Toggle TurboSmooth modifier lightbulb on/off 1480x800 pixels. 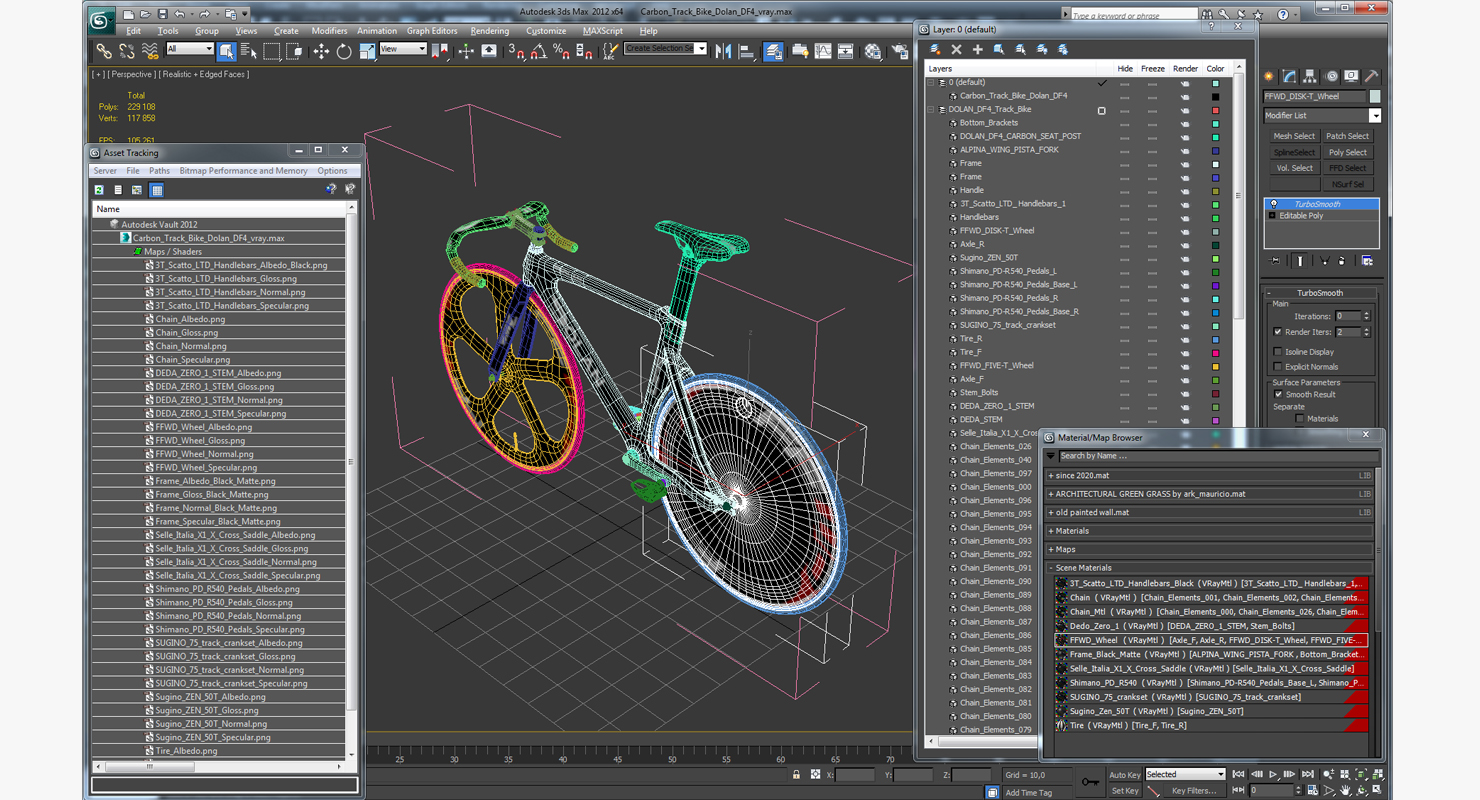click(1273, 204)
